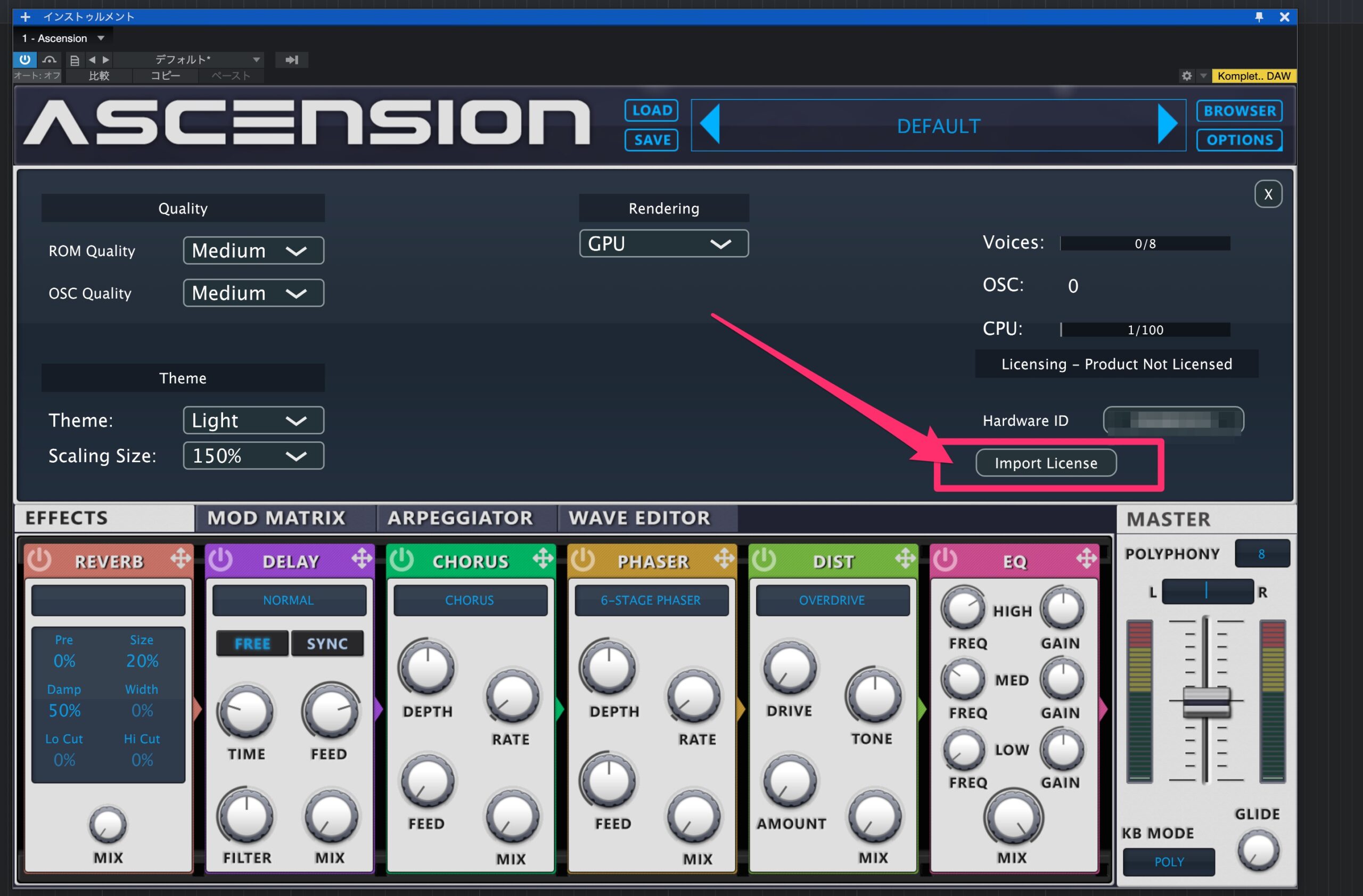Click the Reverb move handle icon
1363x896 pixels.
pos(180,558)
